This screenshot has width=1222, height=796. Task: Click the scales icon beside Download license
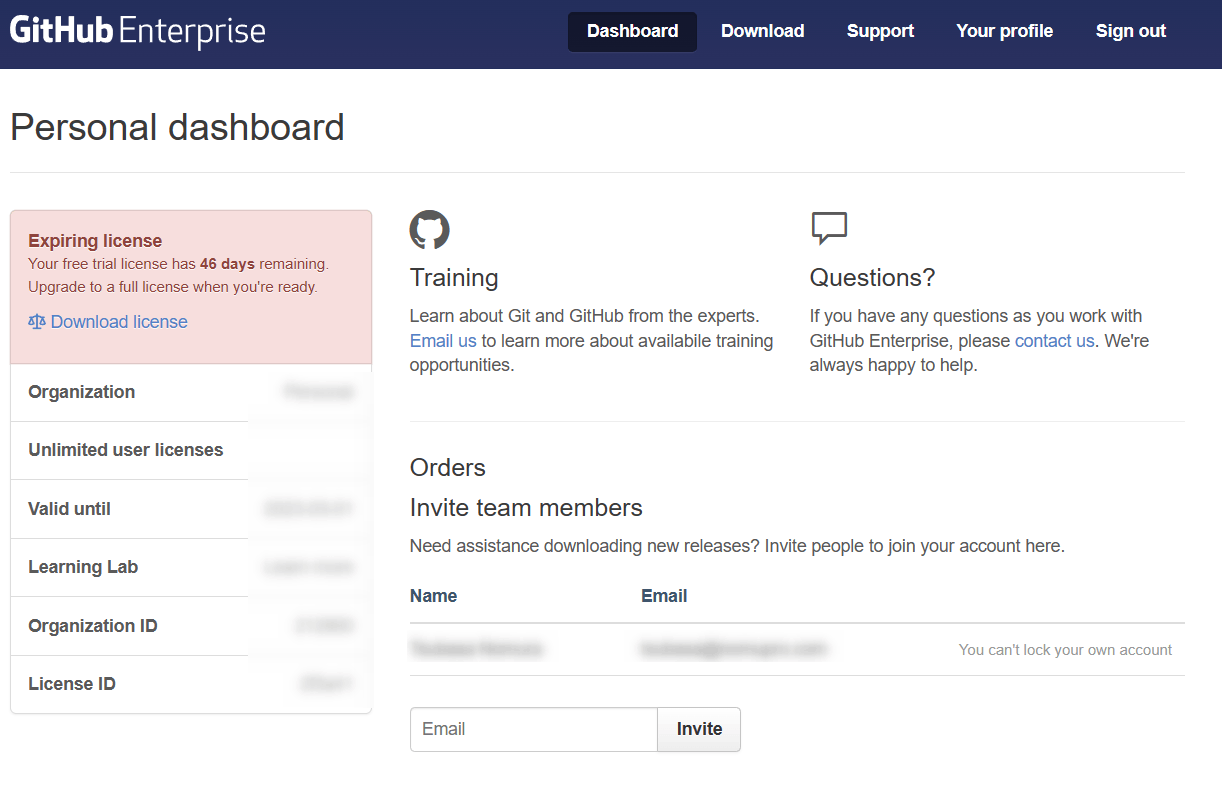(x=37, y=322)
